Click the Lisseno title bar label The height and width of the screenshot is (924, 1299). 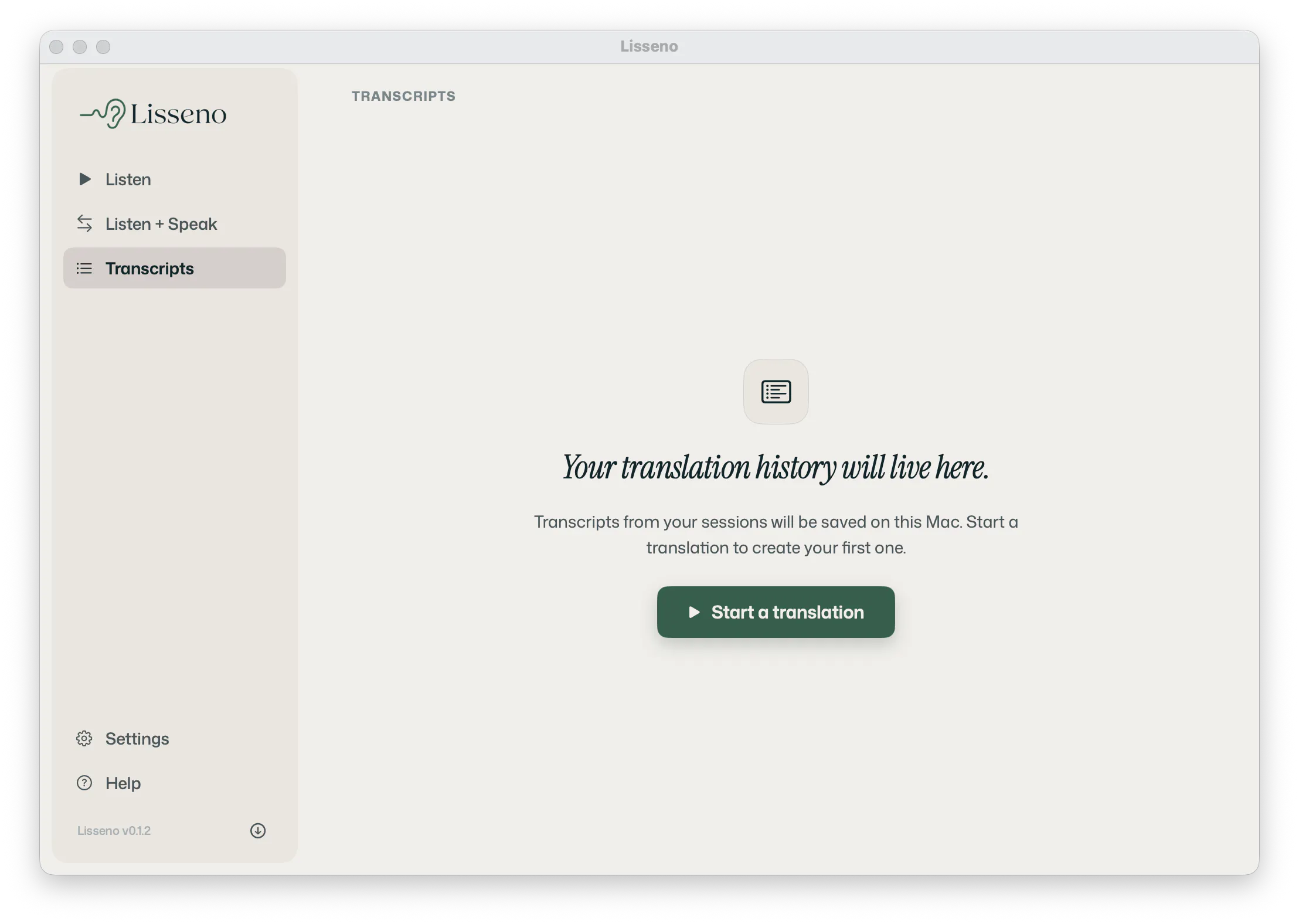coord(649,46)
